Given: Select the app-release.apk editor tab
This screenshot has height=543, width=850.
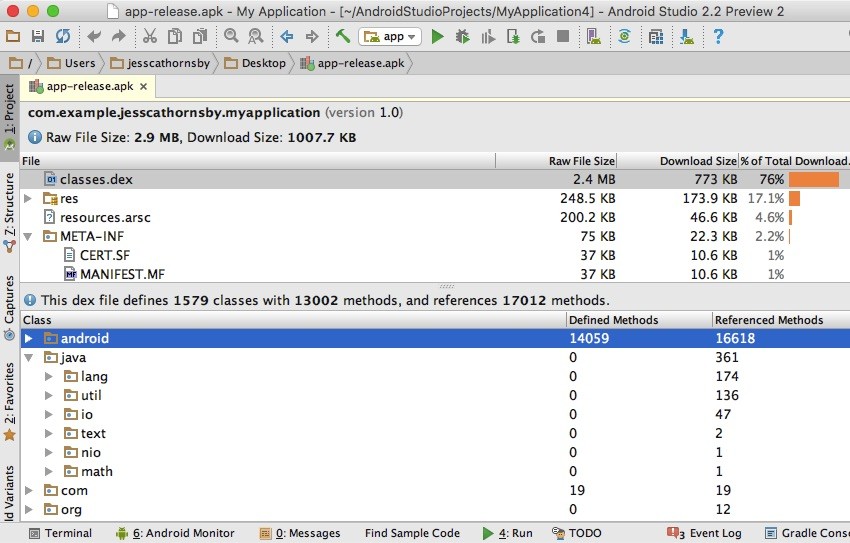Looking at the screenshot, I should [88, 86].
